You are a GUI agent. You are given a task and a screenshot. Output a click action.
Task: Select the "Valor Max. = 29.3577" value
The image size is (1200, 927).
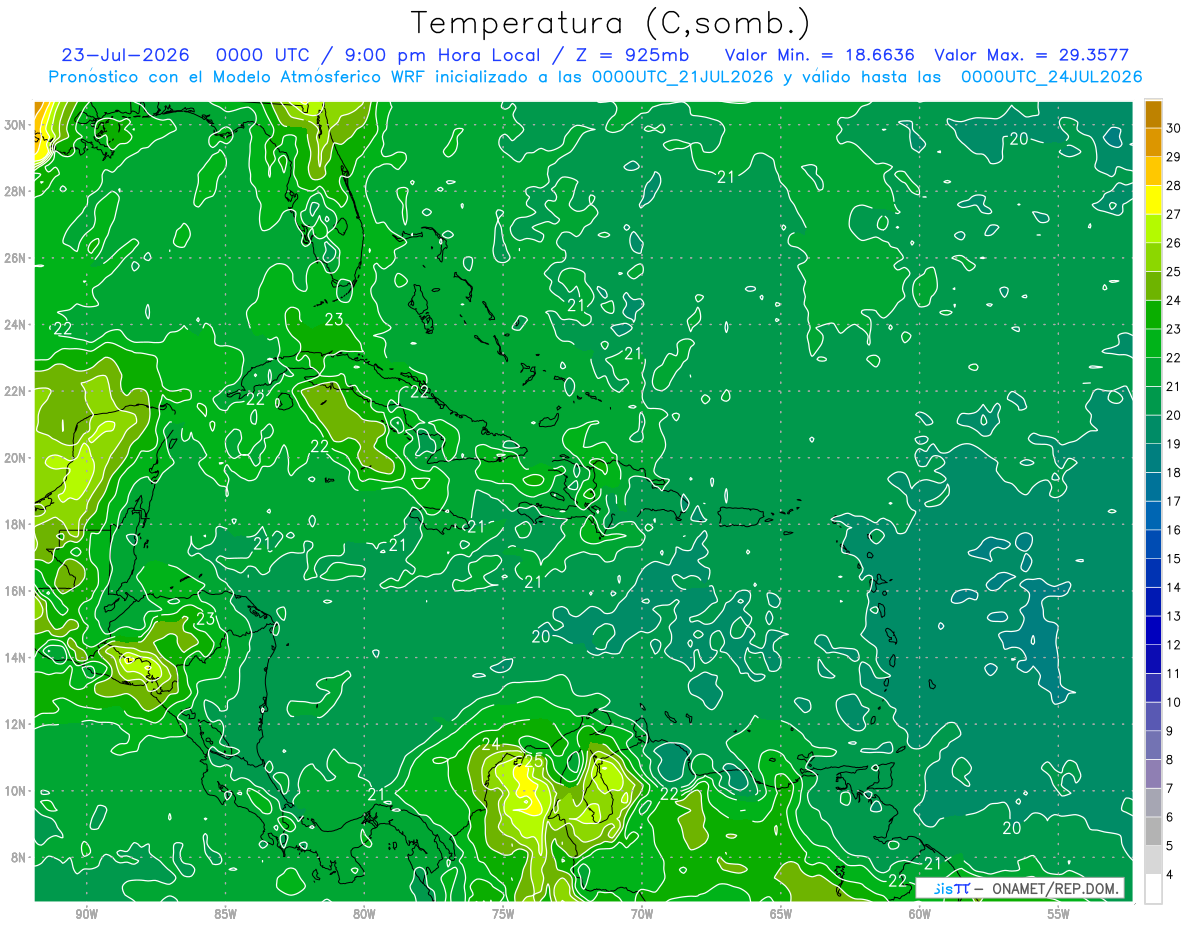pyautogui.click(x=1031, y=55)
